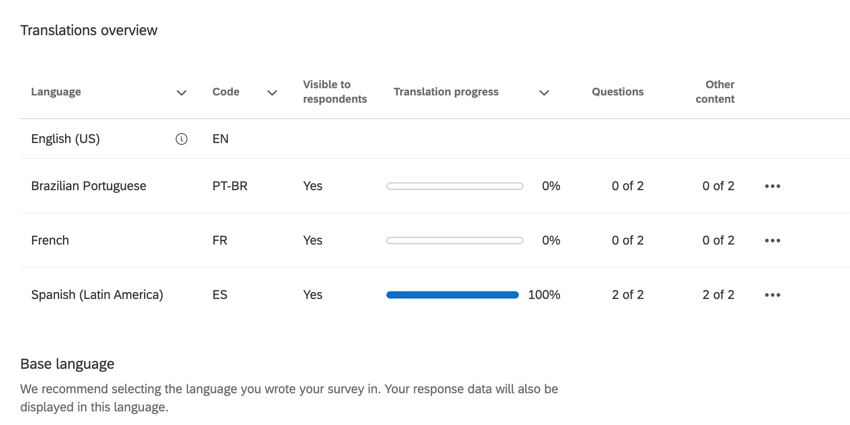This screenshot has width=850, height=425.
Task: Open three-dot menu for Brazilian Portuguese
Action: point(772,186)
